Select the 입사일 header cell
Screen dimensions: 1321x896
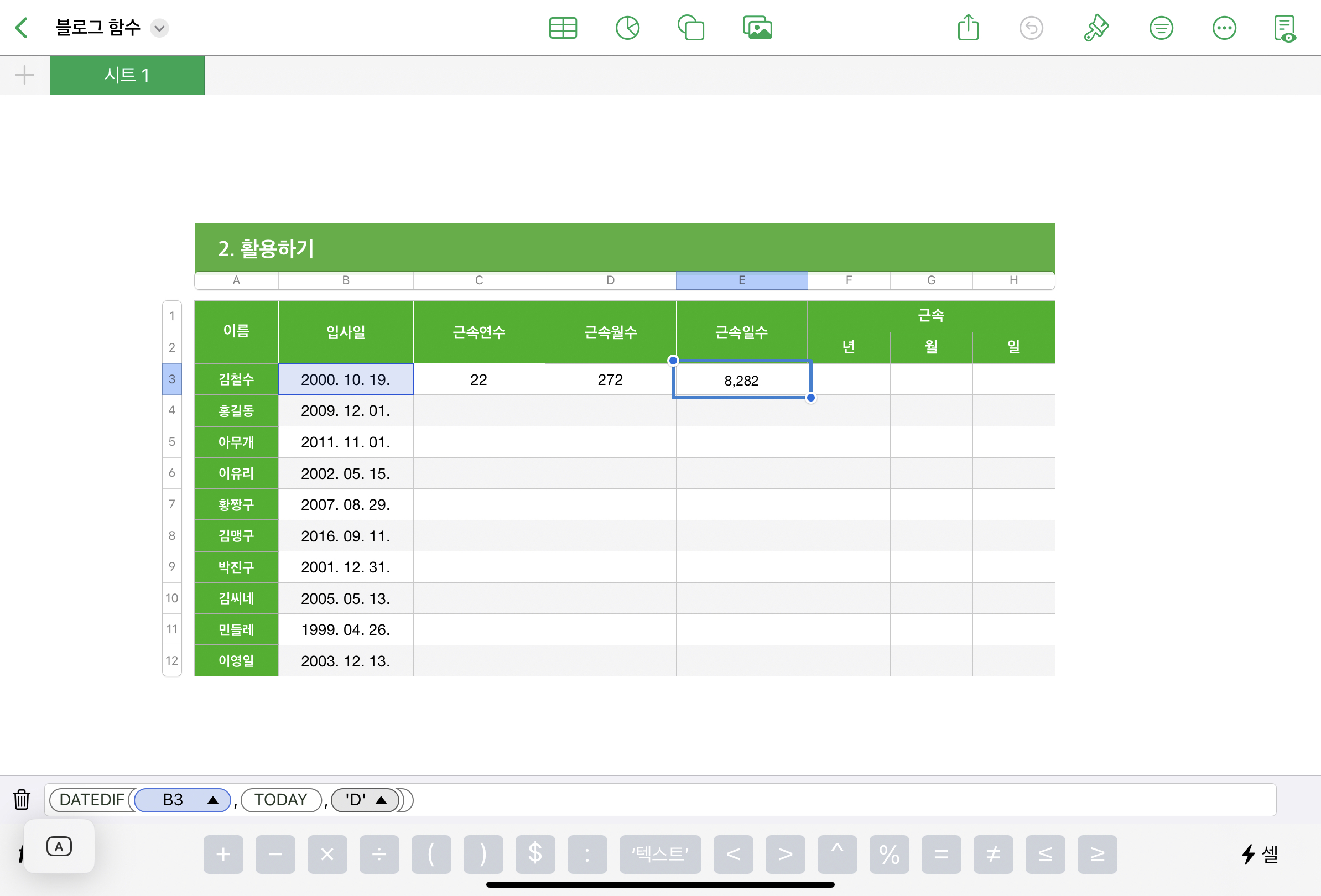[x=346, y=332]
